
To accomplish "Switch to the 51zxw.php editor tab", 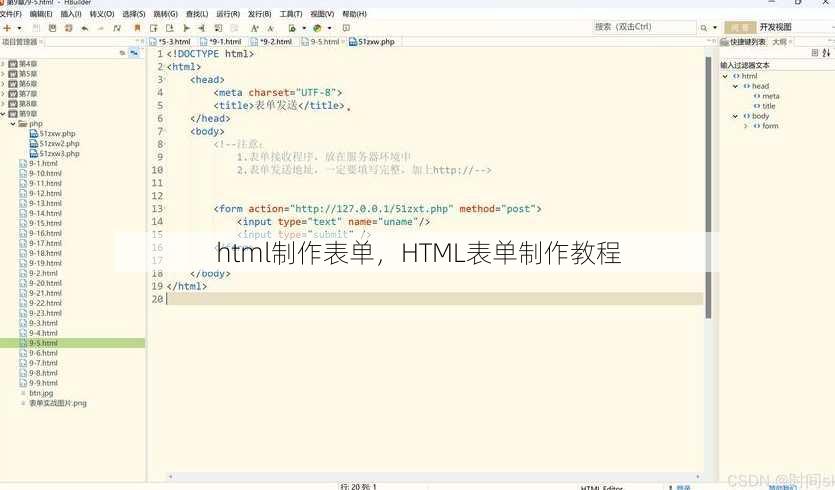I will pos(372,42).
